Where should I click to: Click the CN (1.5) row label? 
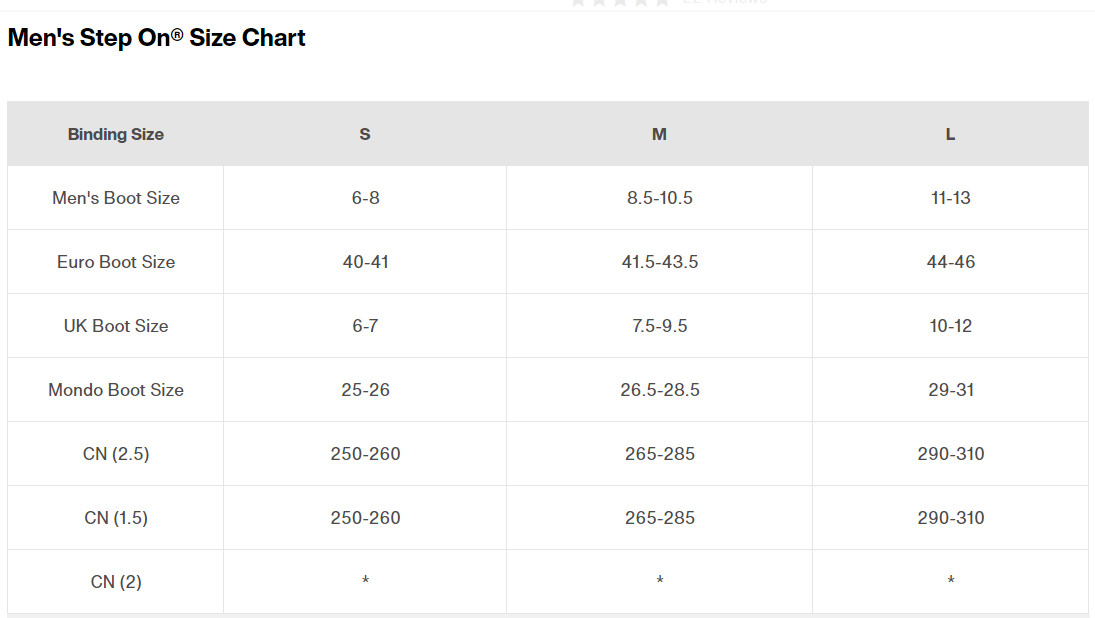click(116, 518)
